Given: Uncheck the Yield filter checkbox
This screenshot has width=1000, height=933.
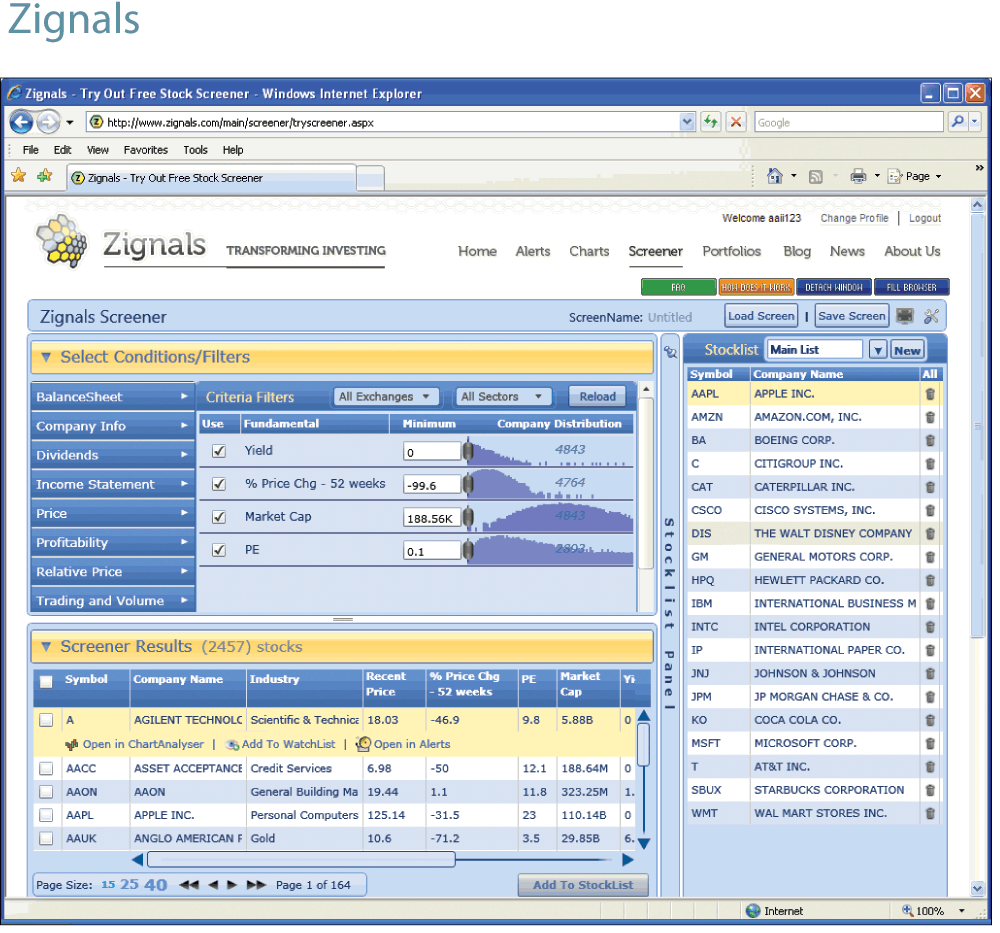Looking at the screenshot, I should coord(218,452).
